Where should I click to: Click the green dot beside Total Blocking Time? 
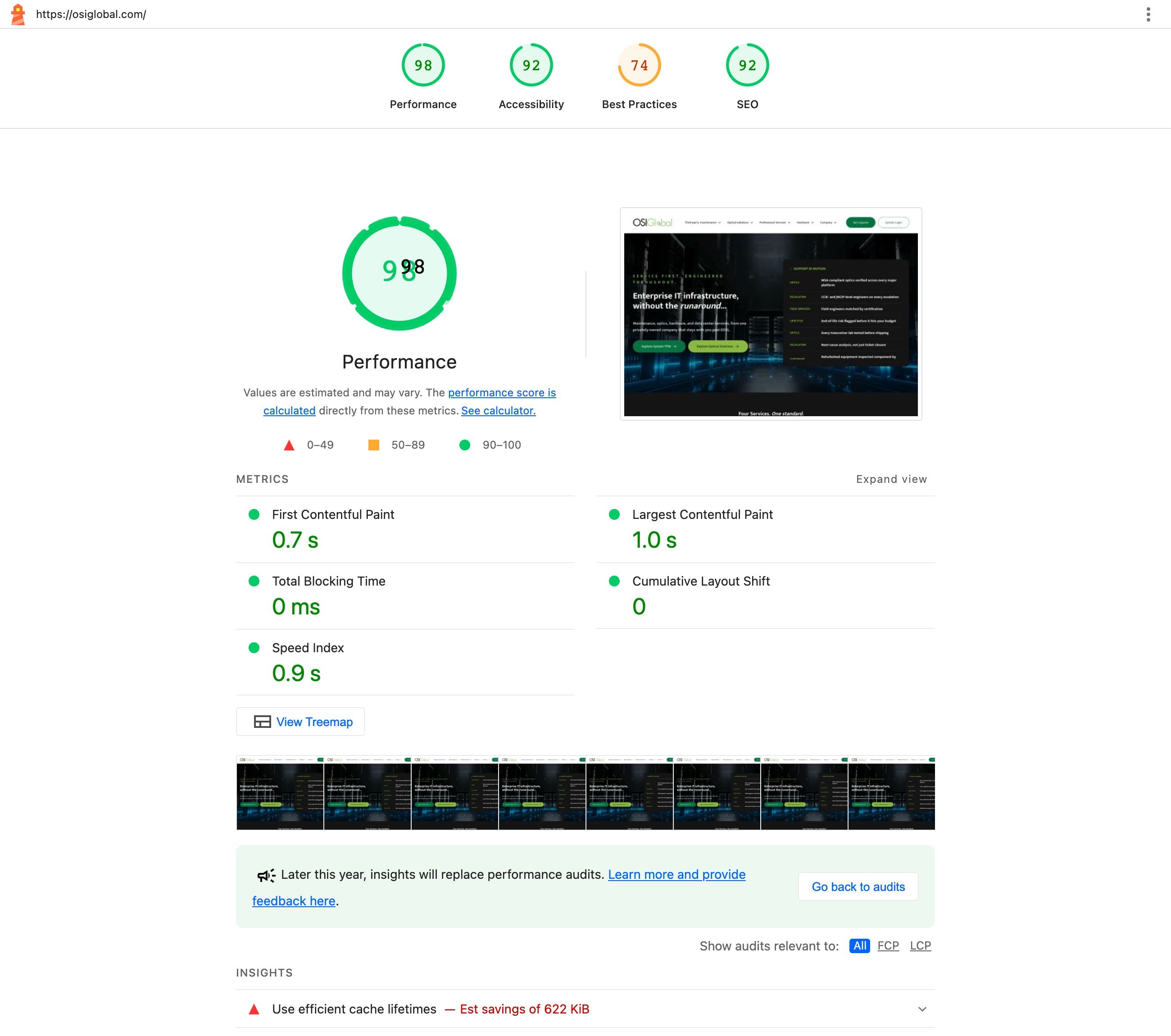pos(254,581)
